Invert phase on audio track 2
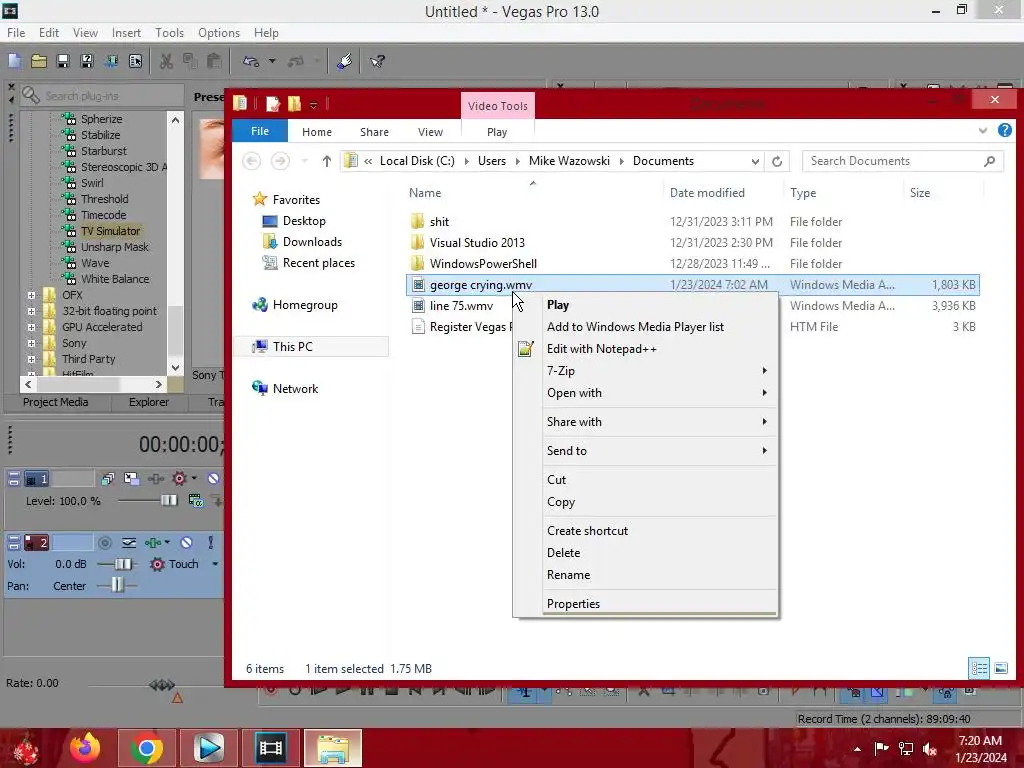The height and width of the screenshot is (768, 1024). coord(129,543)
